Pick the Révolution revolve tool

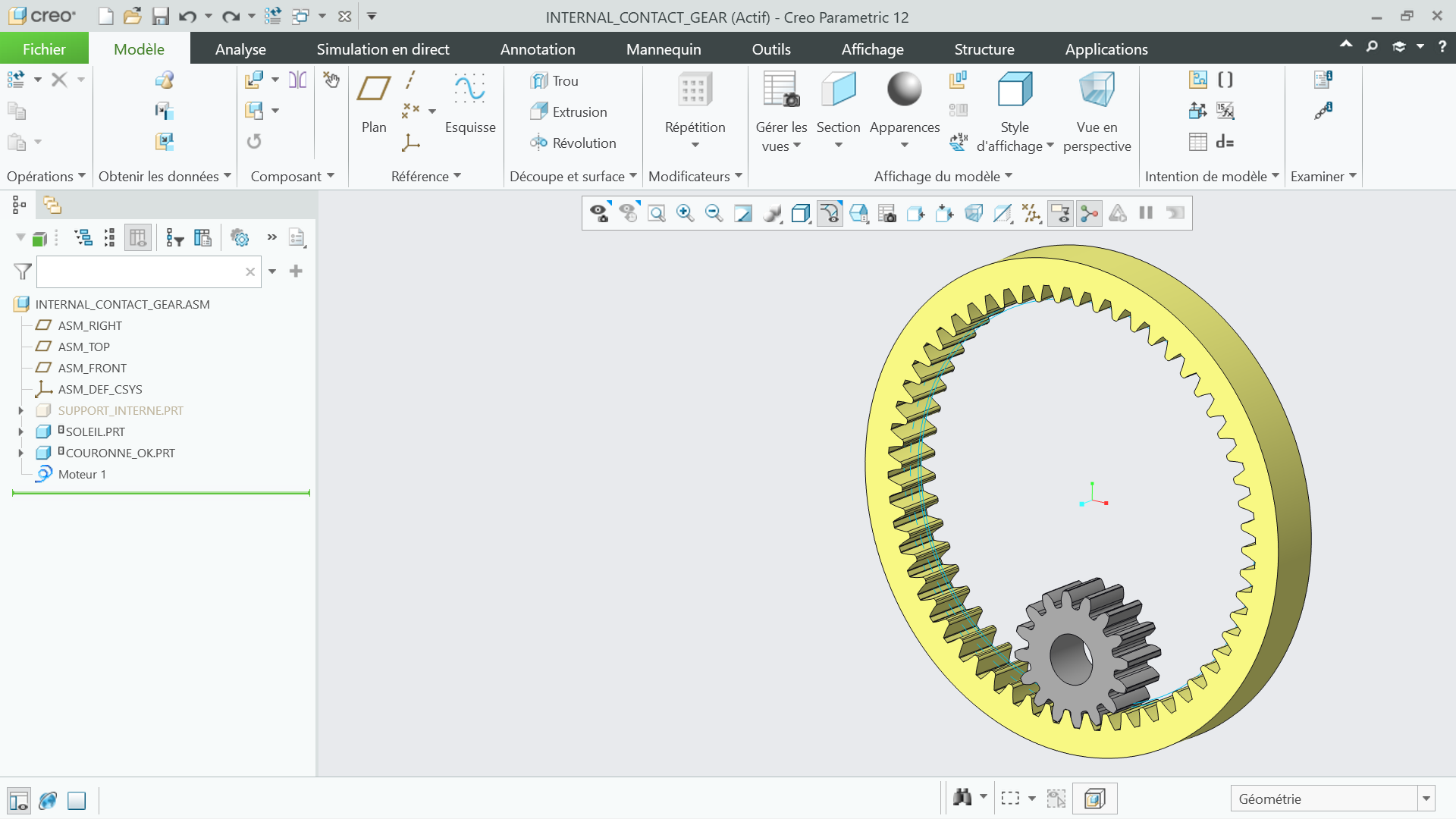click(573, 143)
